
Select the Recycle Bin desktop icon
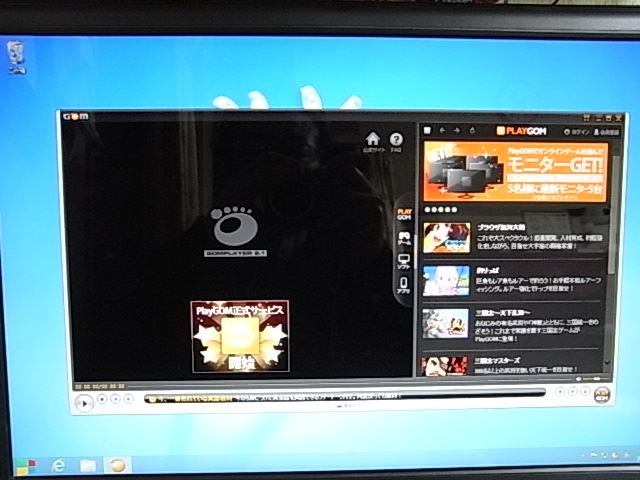point(16,58)
